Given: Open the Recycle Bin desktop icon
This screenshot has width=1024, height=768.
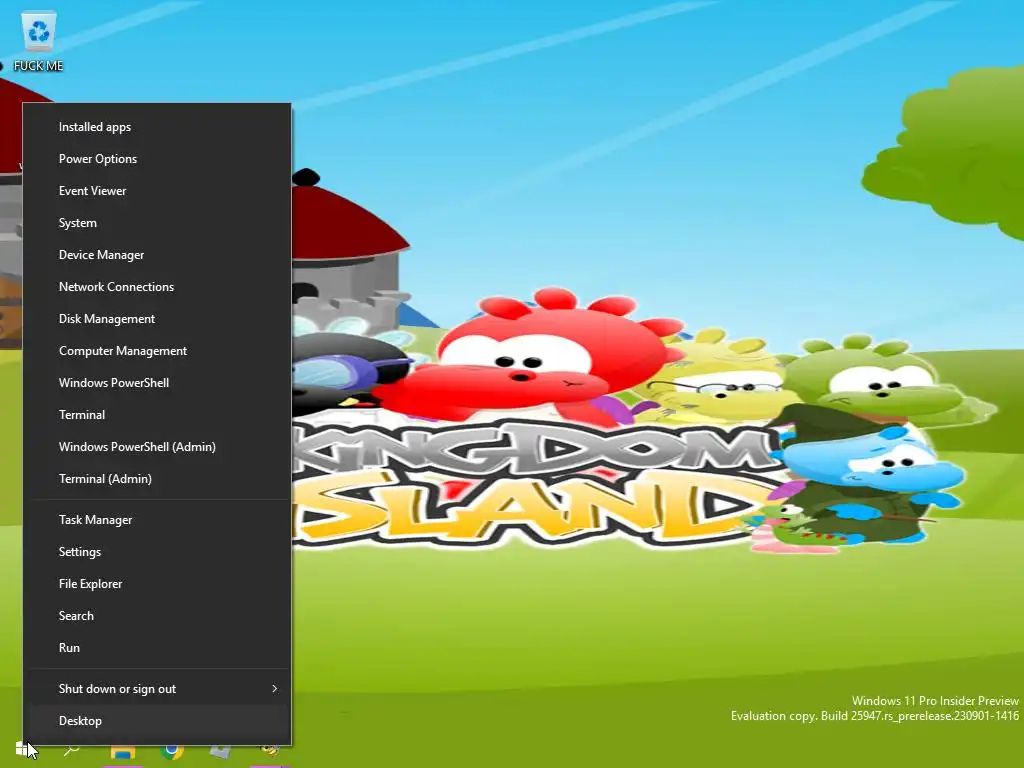Looking at the screenshot, I should click(x=39, y=40).
